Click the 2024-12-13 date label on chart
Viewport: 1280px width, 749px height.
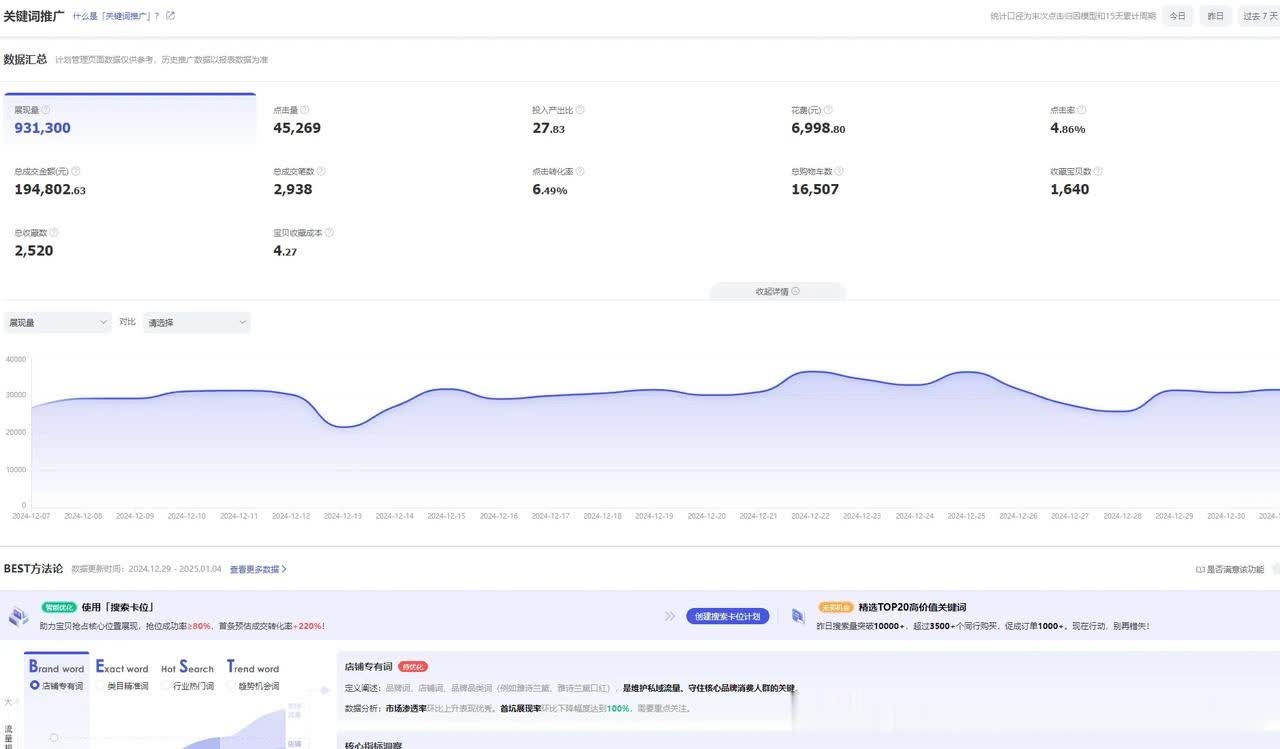tap(342, 516)
